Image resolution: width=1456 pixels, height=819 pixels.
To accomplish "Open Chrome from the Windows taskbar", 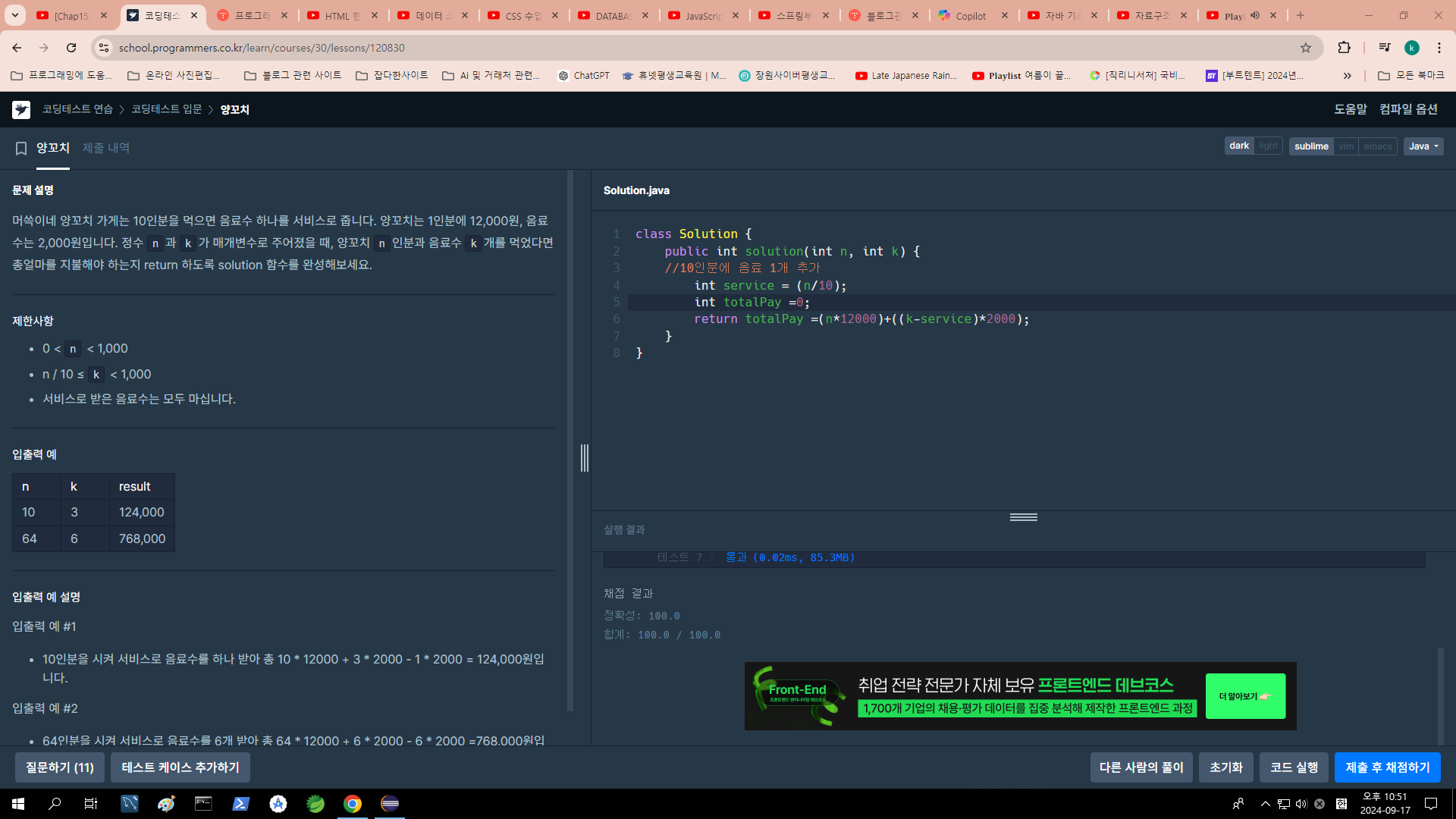I will point(353,804).
